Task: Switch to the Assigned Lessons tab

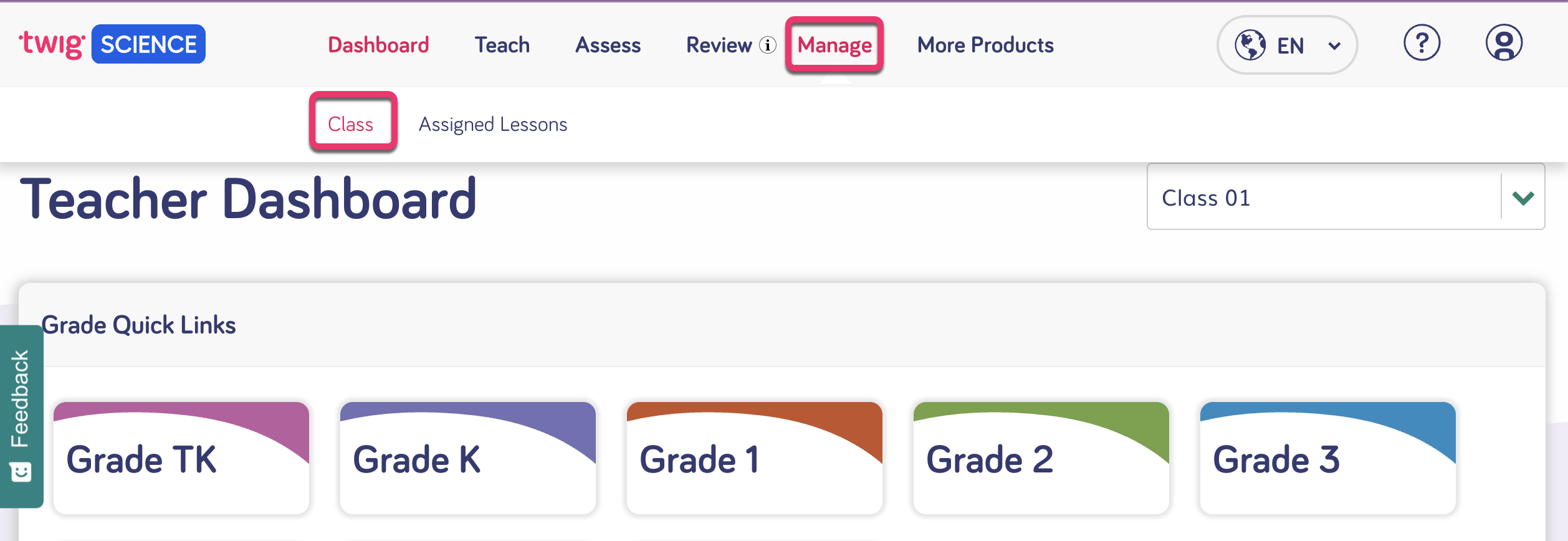Action: click(x=494, y=124)
